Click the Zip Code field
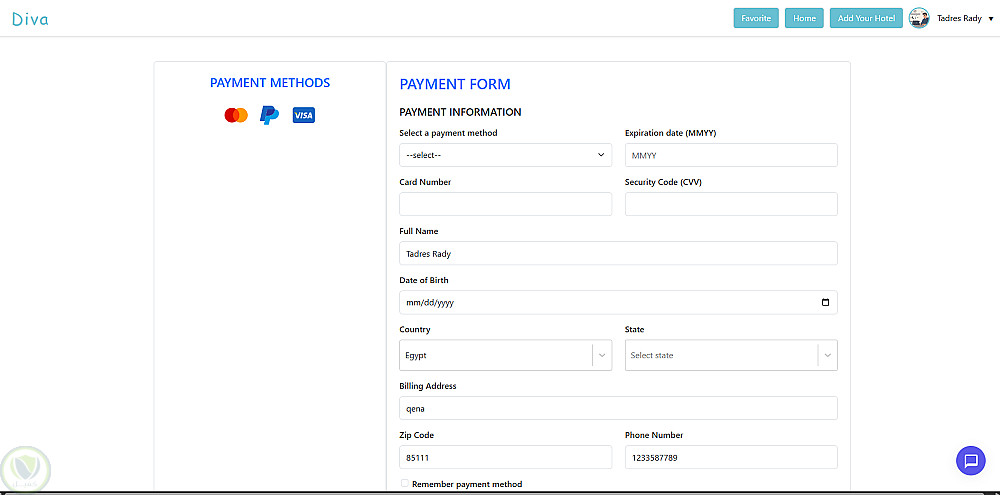1000x495 pixels. (505, 457)
